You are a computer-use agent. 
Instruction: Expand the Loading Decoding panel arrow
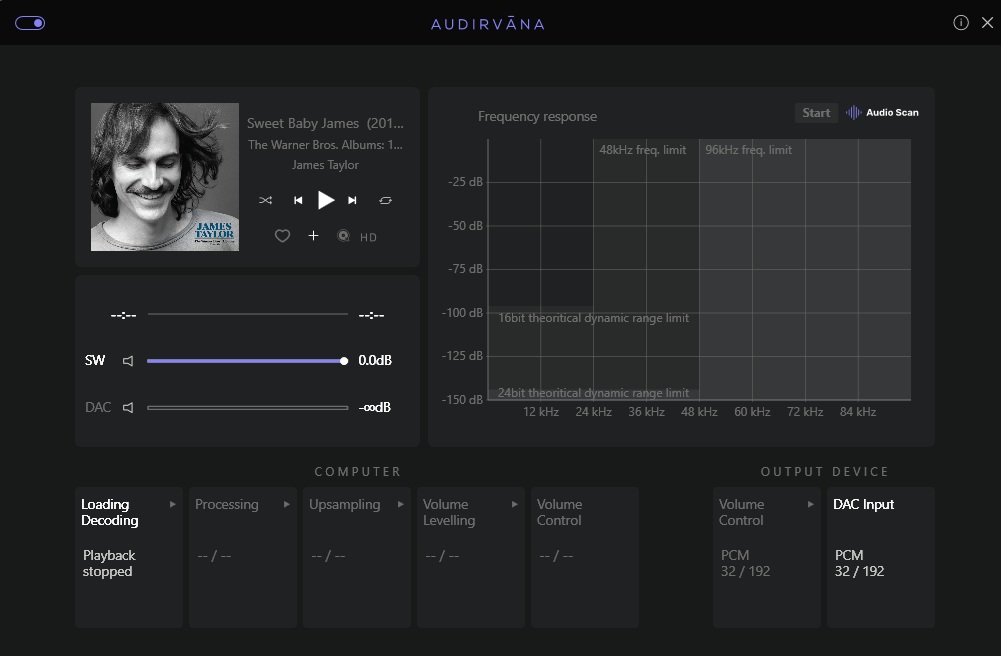[173, 505]
